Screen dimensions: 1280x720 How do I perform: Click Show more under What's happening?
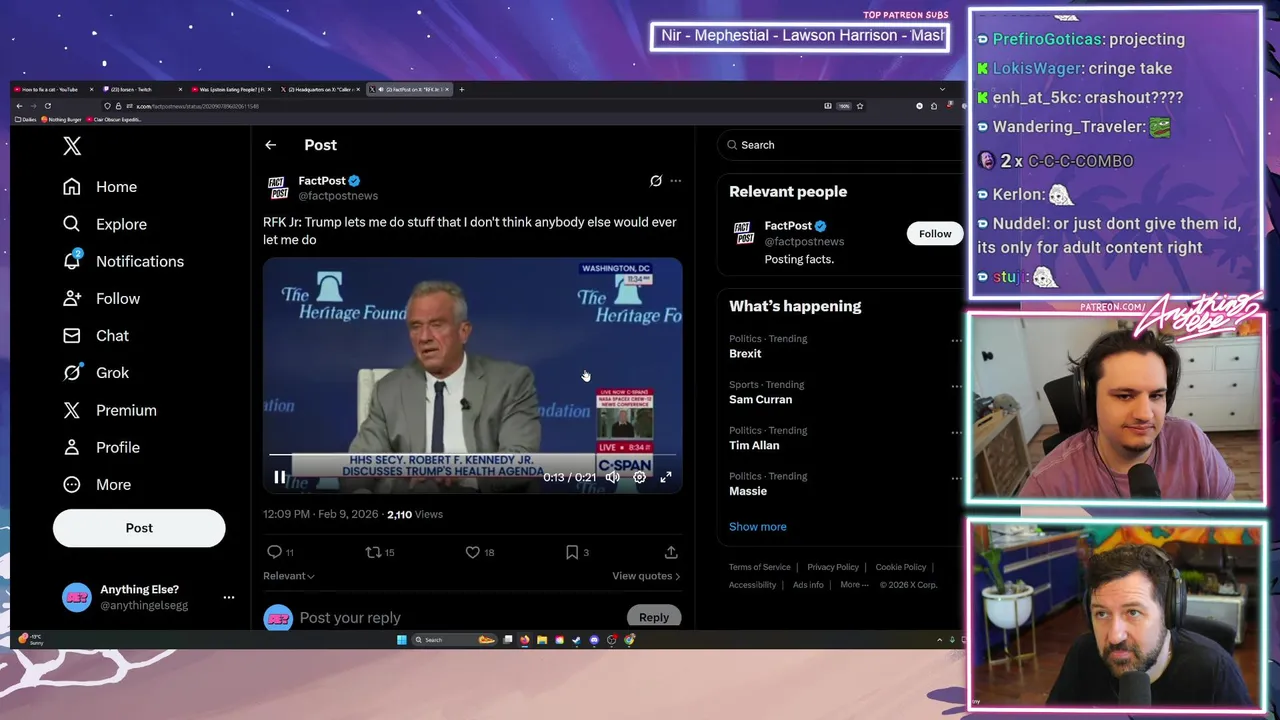(x=757, y=527)
